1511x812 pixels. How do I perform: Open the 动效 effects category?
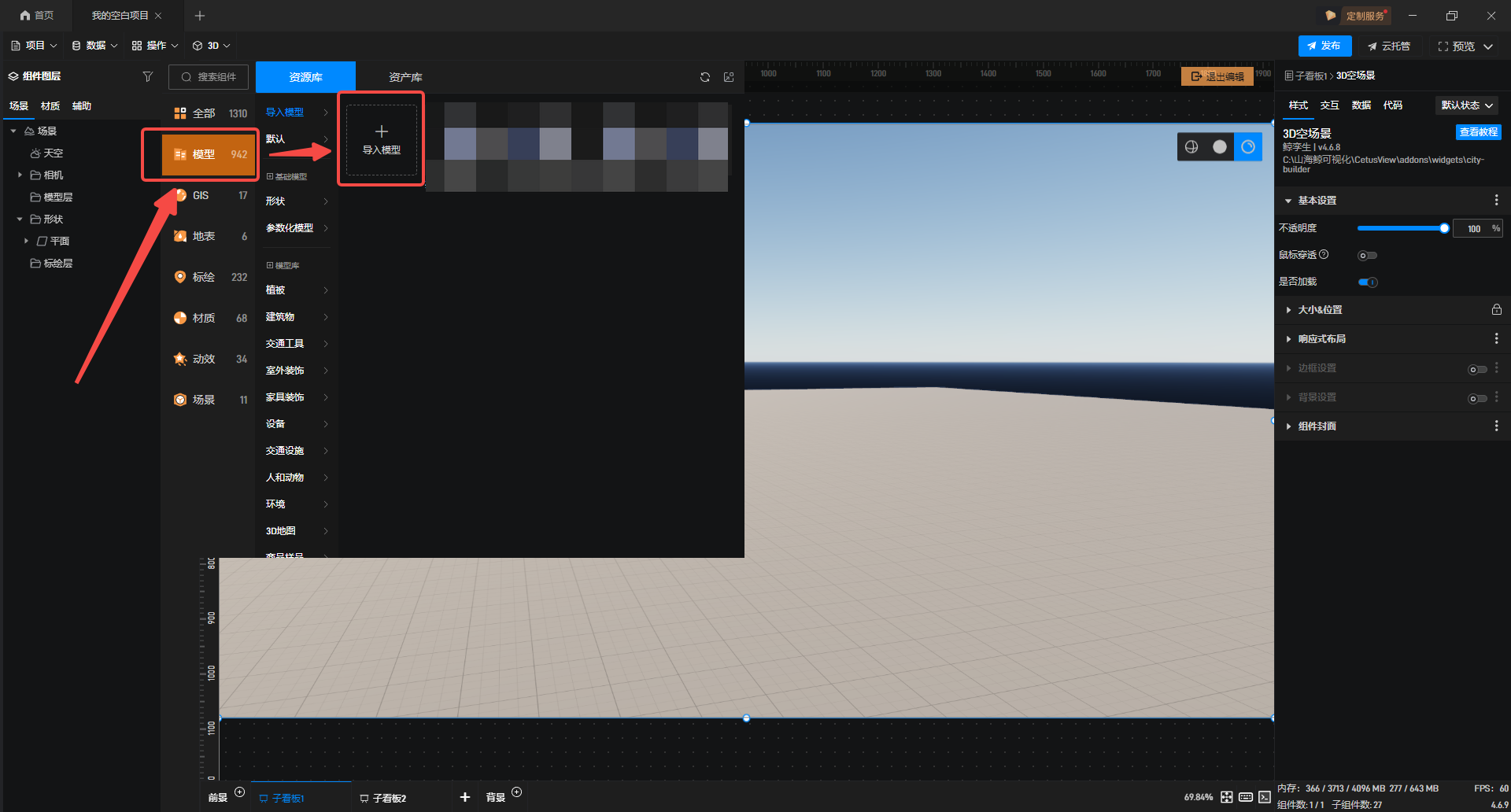[203, 359]
